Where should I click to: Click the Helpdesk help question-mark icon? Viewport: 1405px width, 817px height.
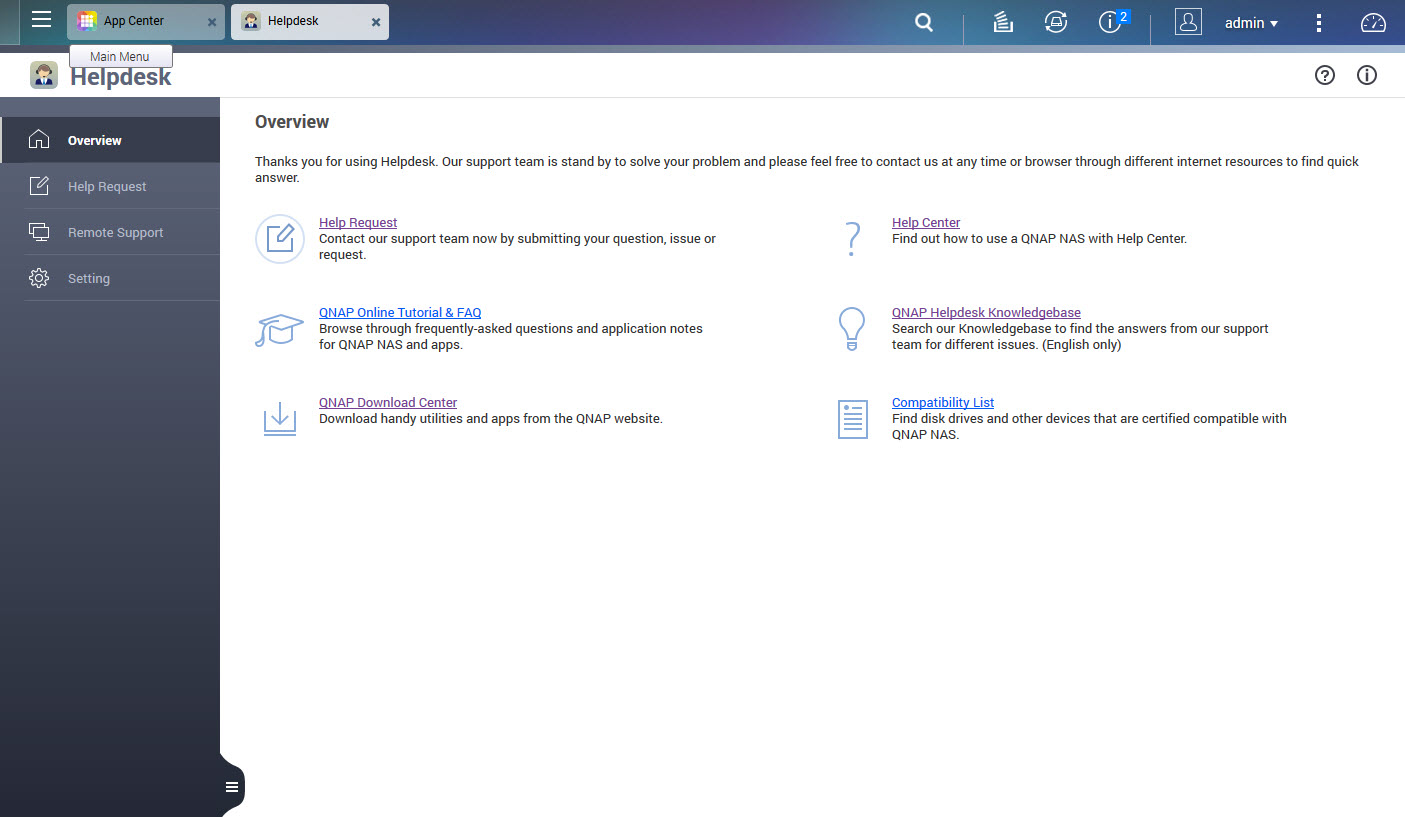click(1325, 75)
